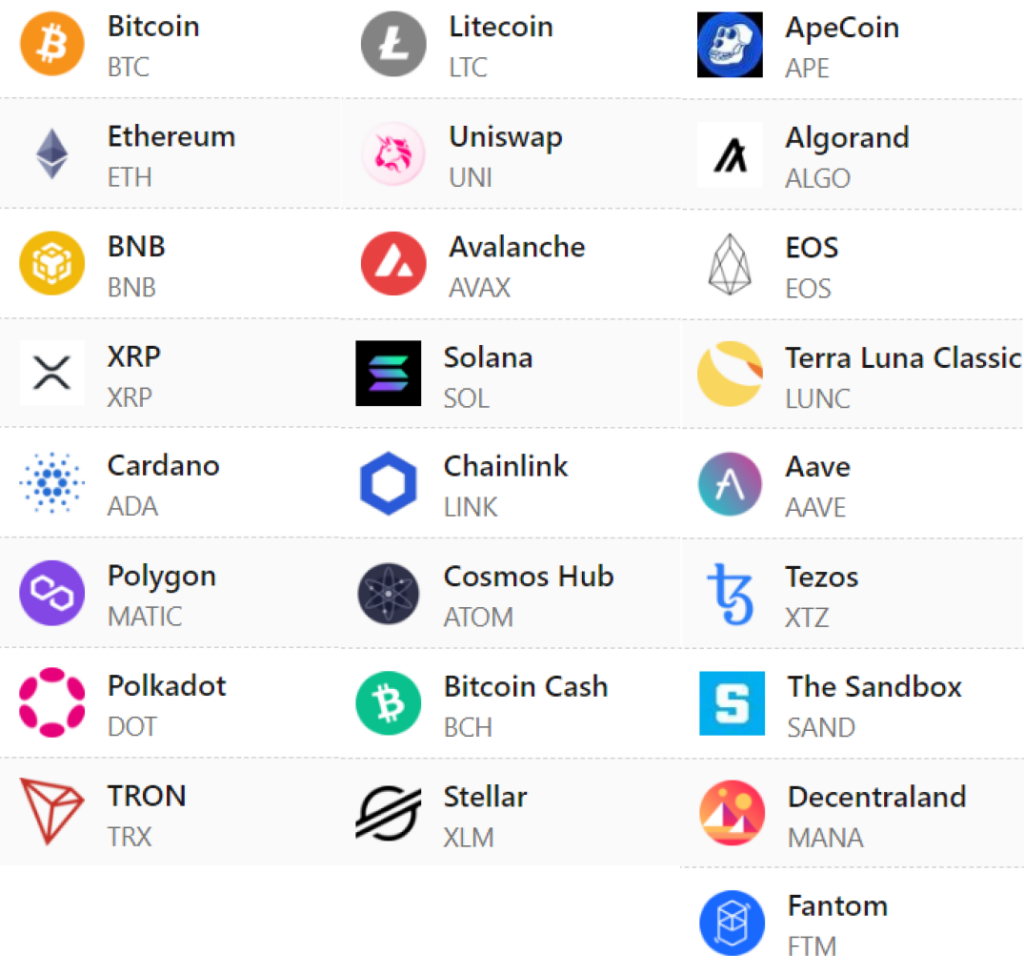Click the blue Chainlink hexagon icon
The image size is (1024, 974).
click(x=388, y=484)
